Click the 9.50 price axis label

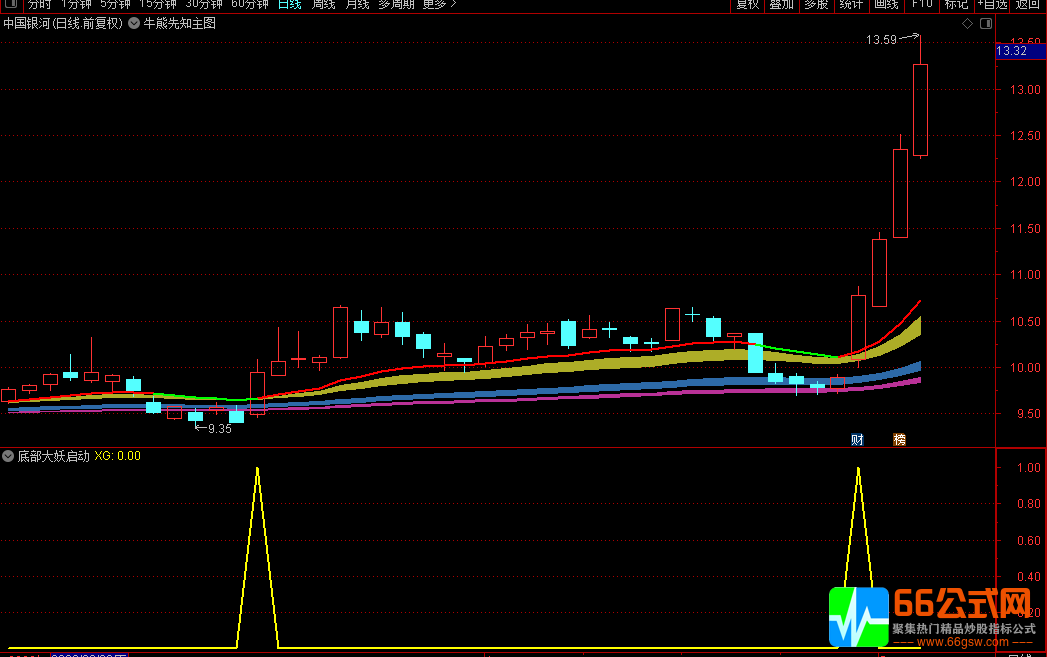coord(1028,414)
